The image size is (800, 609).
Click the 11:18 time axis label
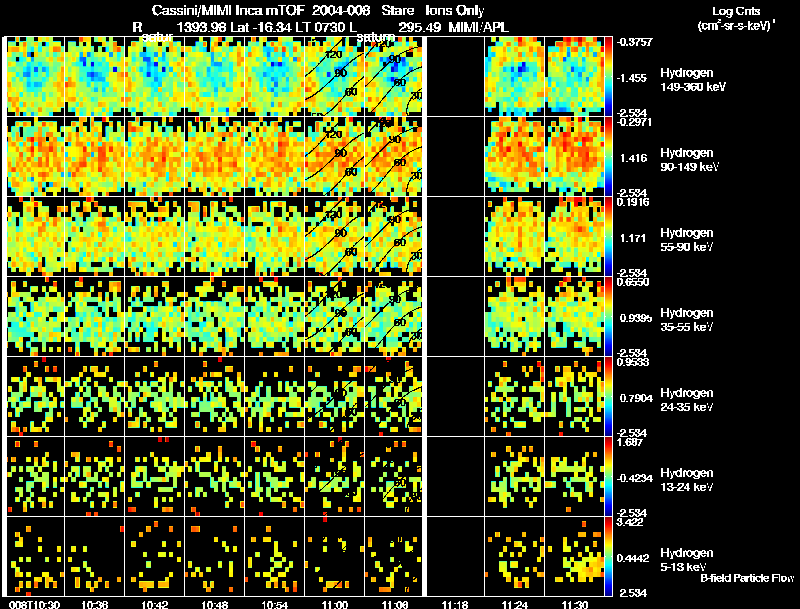(455, 604)
